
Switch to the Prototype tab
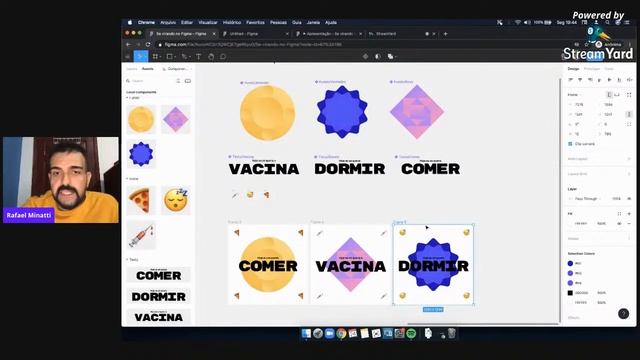[x=592, y=69]
